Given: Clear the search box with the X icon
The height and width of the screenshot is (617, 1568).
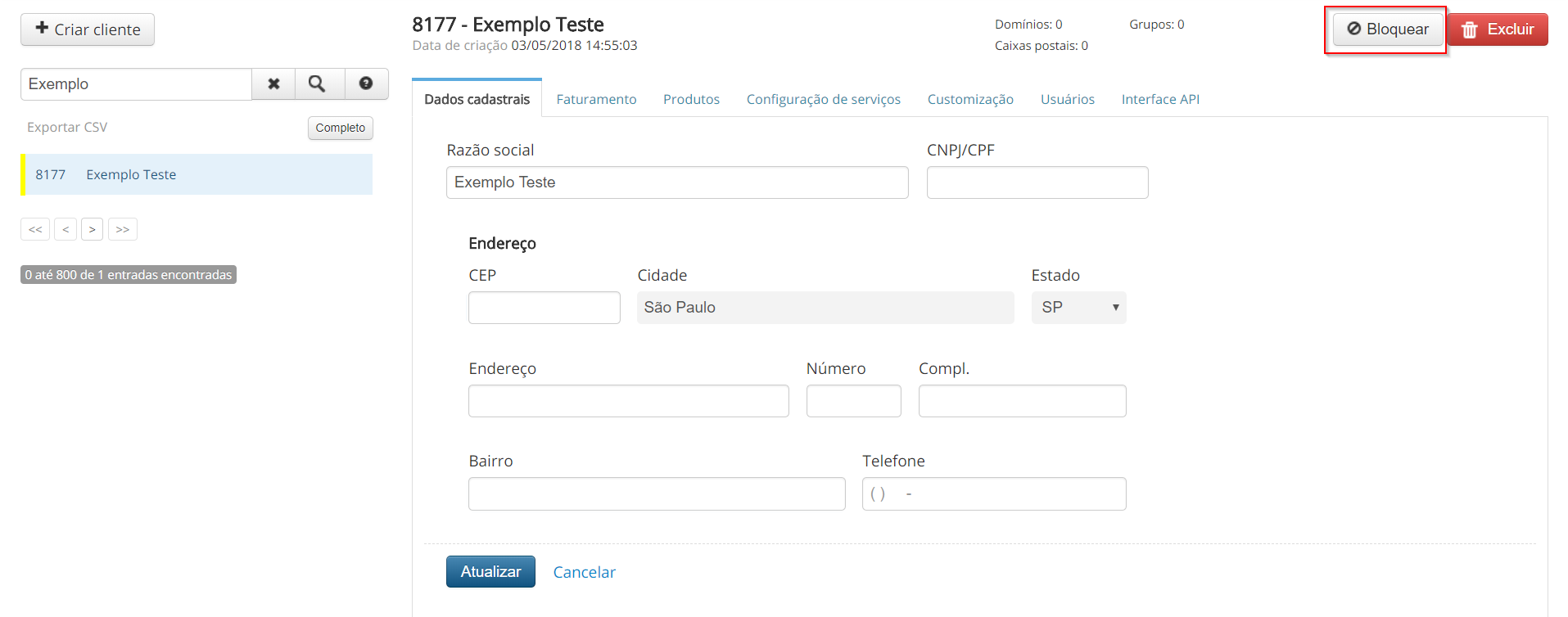Looking at the screenshot, I should [x=273, y=84].
